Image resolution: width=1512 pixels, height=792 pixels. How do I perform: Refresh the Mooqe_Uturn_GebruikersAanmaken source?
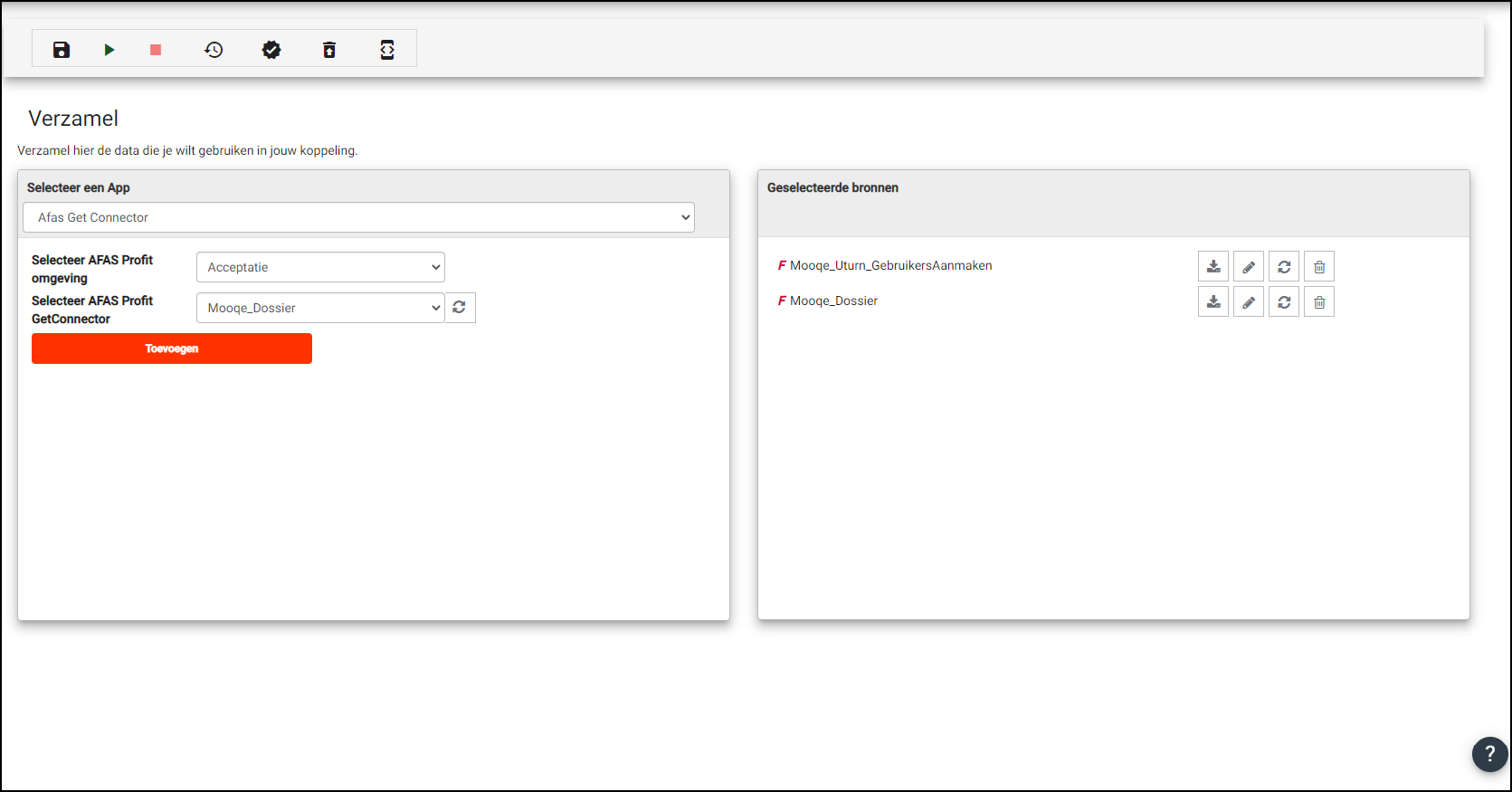1284,267
